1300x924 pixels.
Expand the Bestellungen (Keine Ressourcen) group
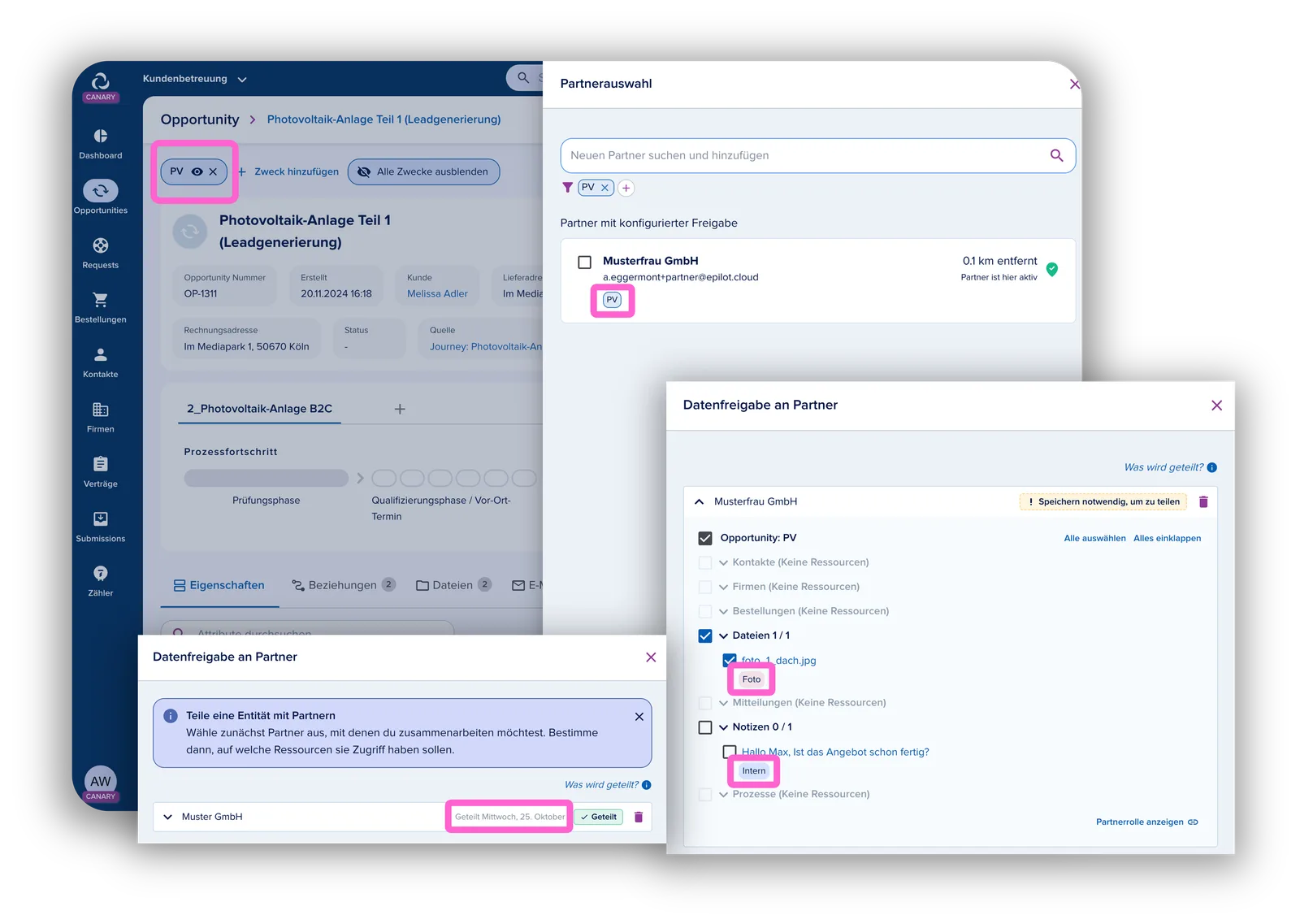tap(723, 611)
